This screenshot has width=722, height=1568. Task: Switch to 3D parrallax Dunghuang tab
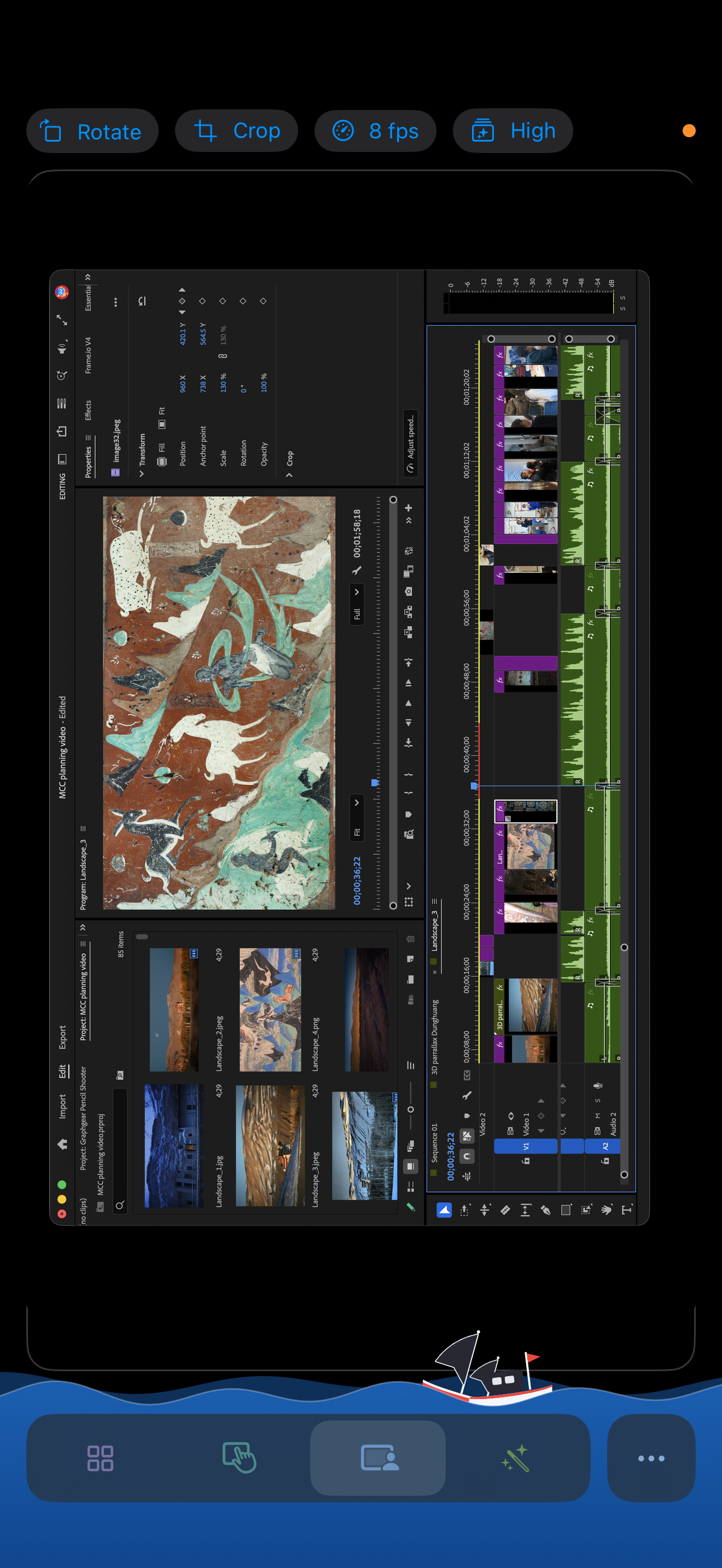435,1037
